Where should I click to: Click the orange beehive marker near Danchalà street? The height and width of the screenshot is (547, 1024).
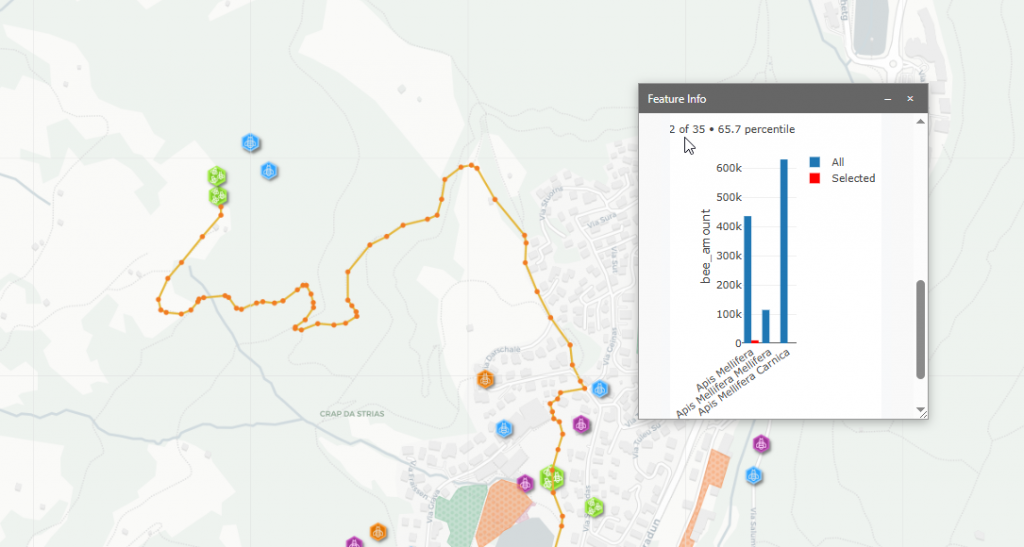coord(486,379)
